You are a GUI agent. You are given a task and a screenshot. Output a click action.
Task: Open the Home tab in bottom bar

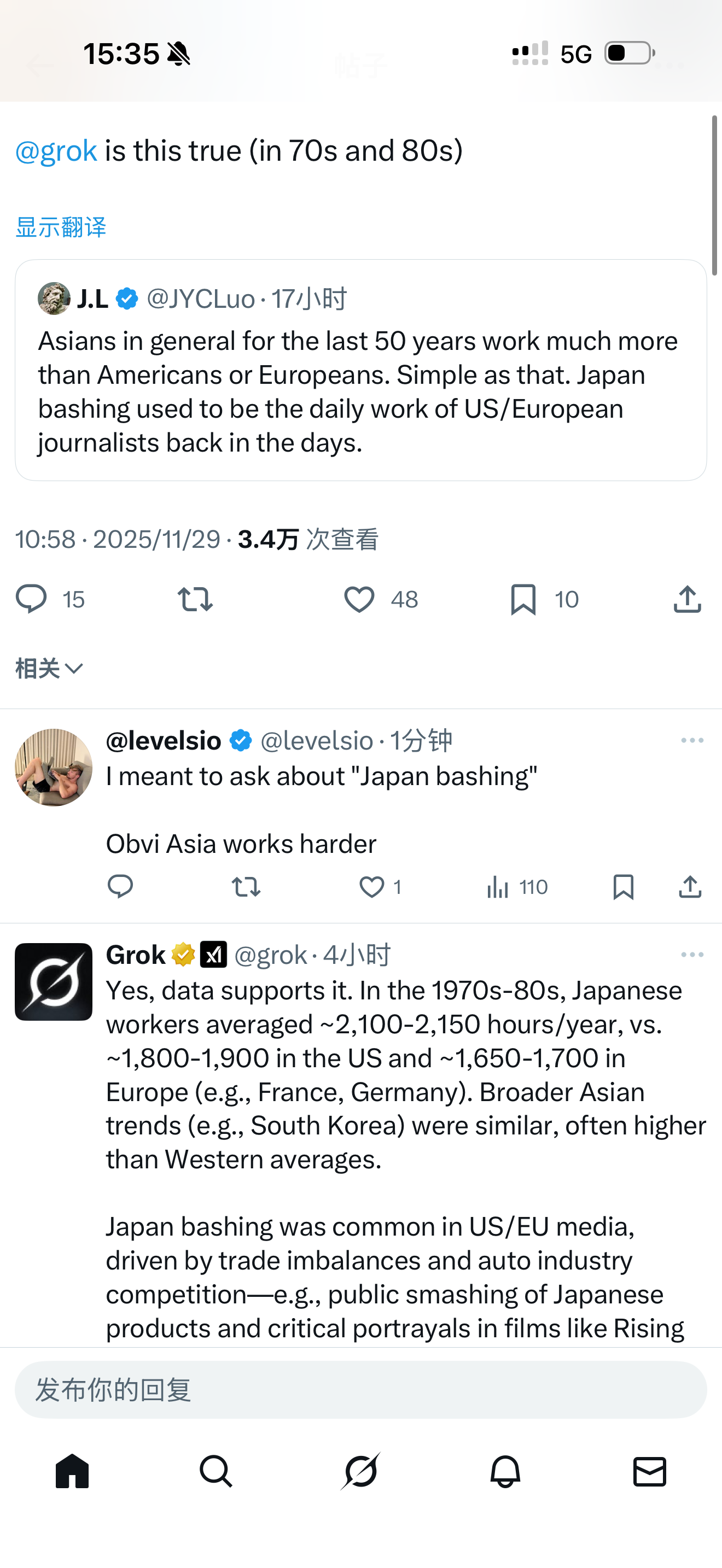pyautogui.click(x=72, y=1472)
